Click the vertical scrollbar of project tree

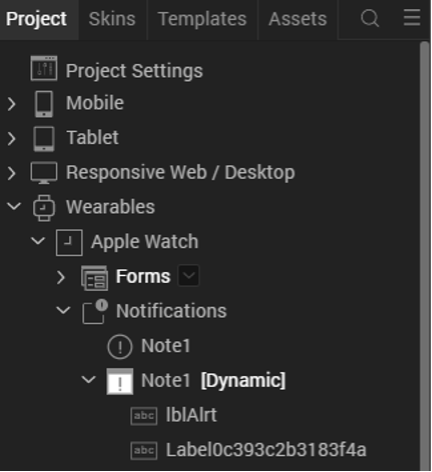[424, 256]
